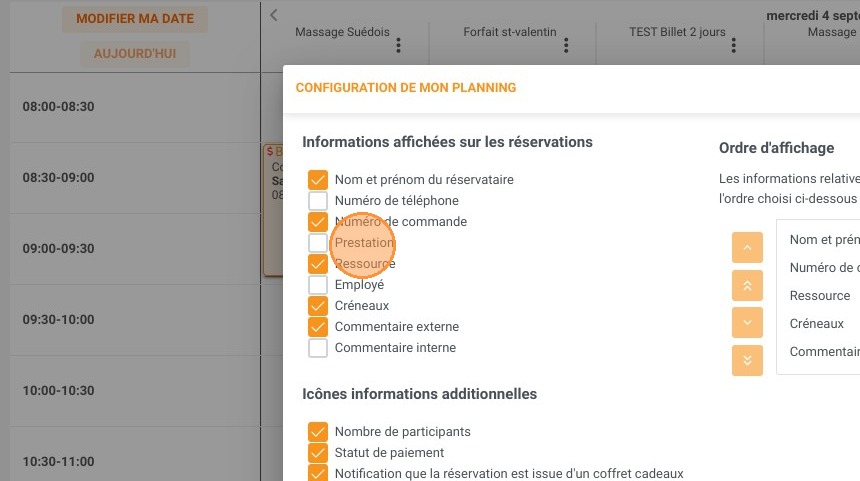Open TEST Billet 2 jours options menu
The image size is (860, 481).
click(x=734, y=46)
